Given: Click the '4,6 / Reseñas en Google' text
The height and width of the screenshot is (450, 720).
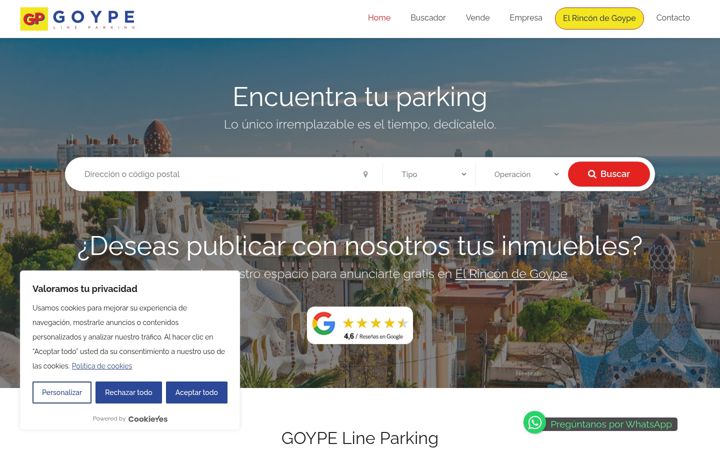Looking at the screenshot, I should [373, 337].
